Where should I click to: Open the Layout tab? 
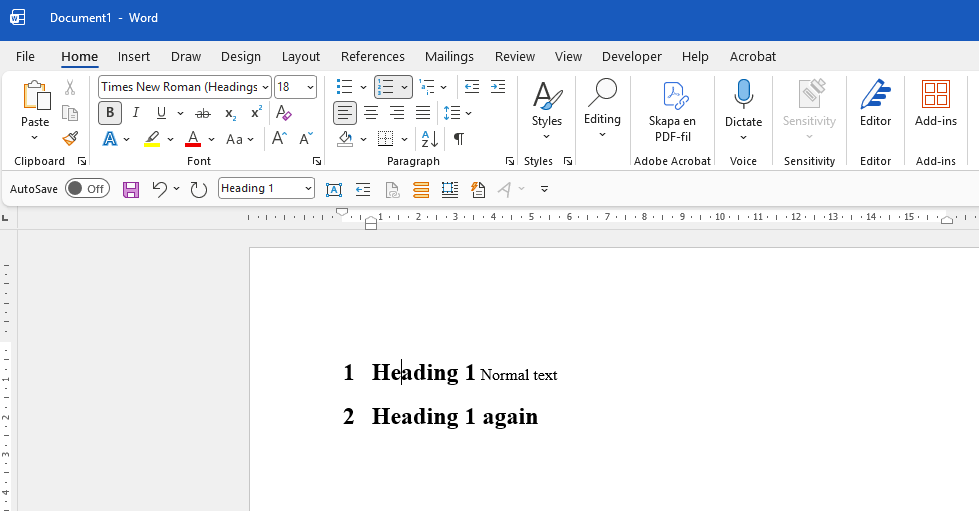click(300, 57)
